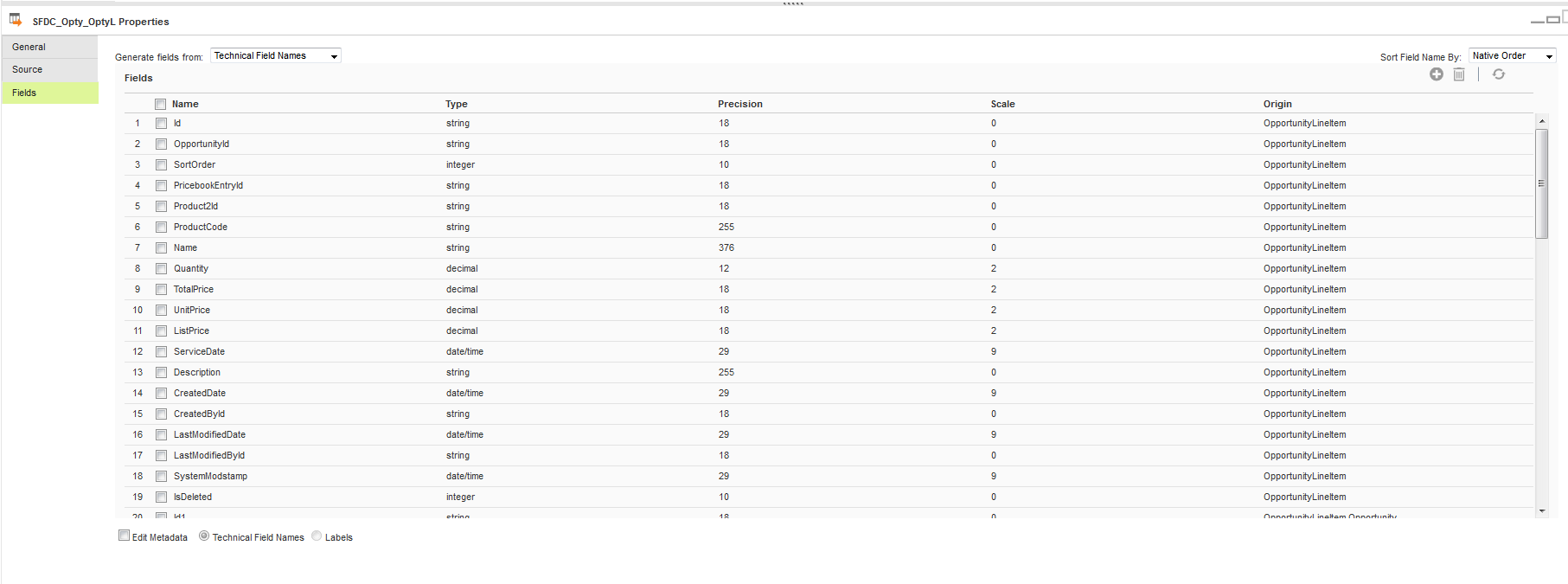Open the Source tab
Viewport: 1568px width, 584px height.
pyautogui.click(x=49, y=69)
